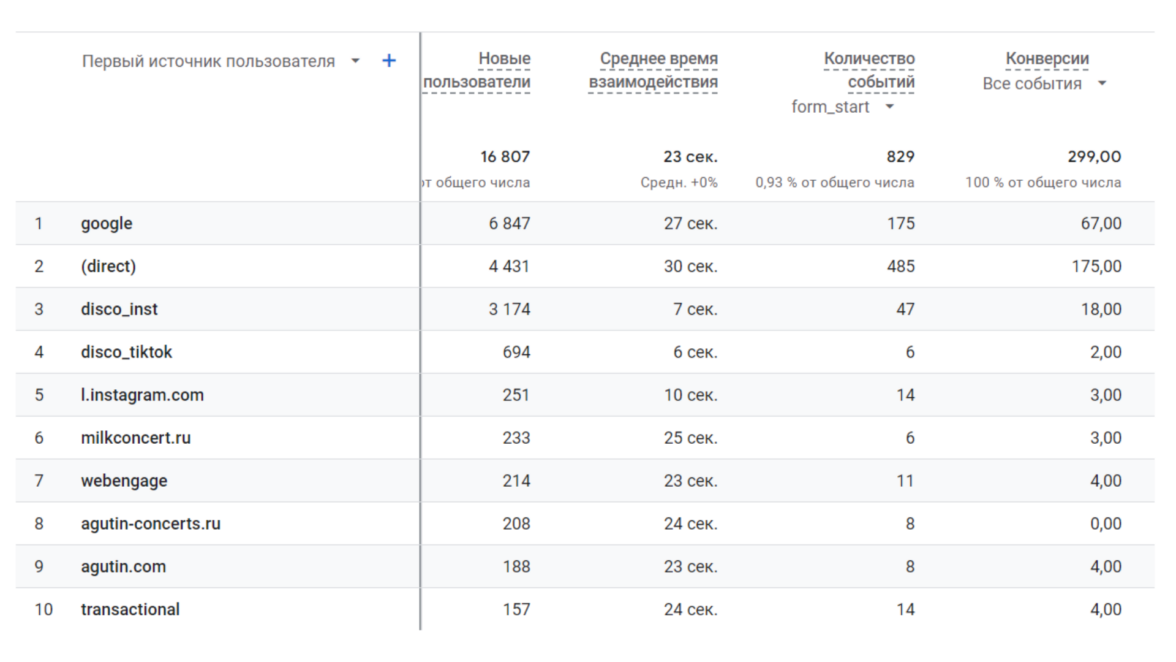Select the (direct) source row
Image resolution: width=1176 pixels, height=662 pixels.
point(108,267)
